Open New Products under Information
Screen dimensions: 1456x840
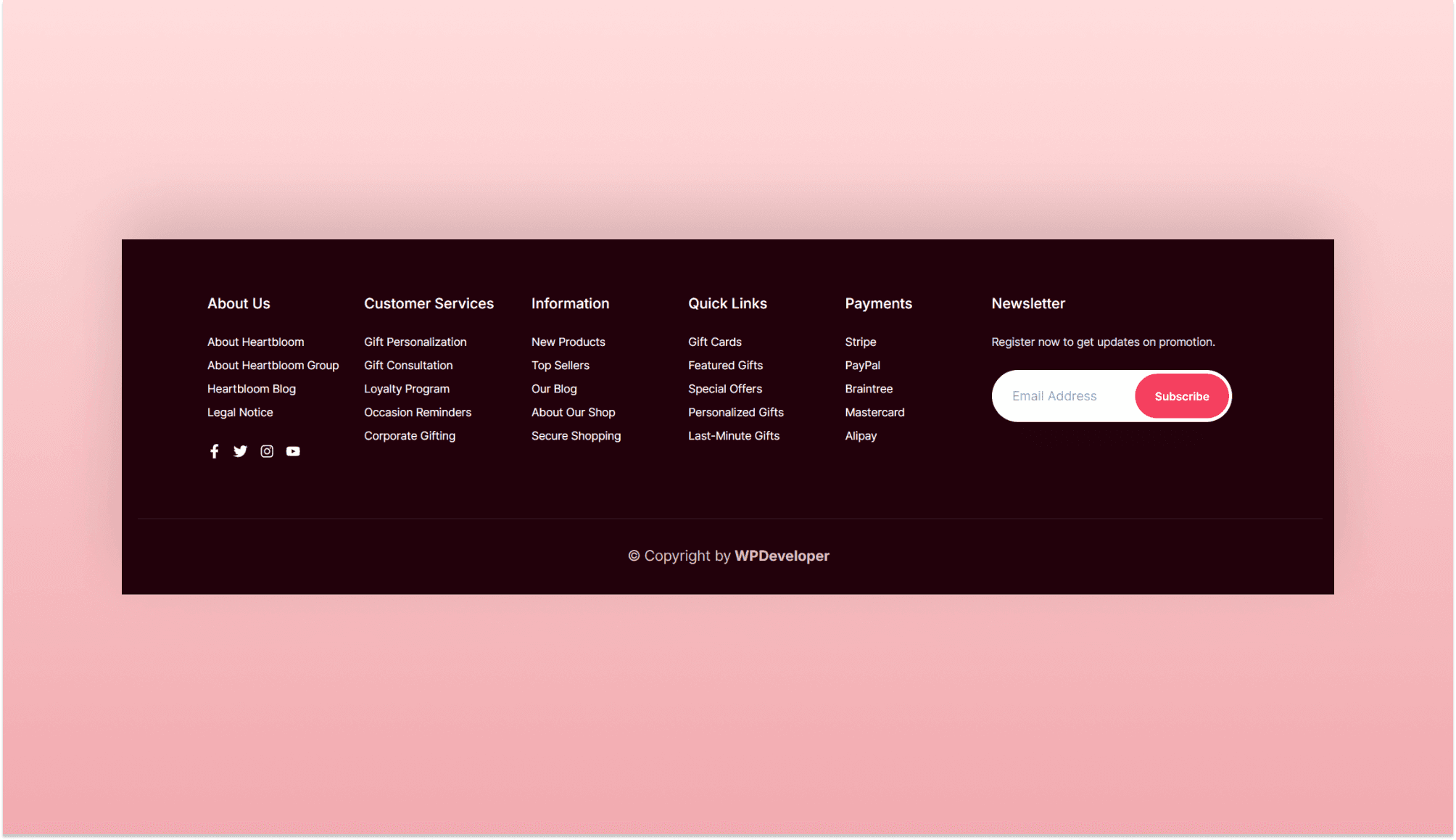click(x=568, y=341)
